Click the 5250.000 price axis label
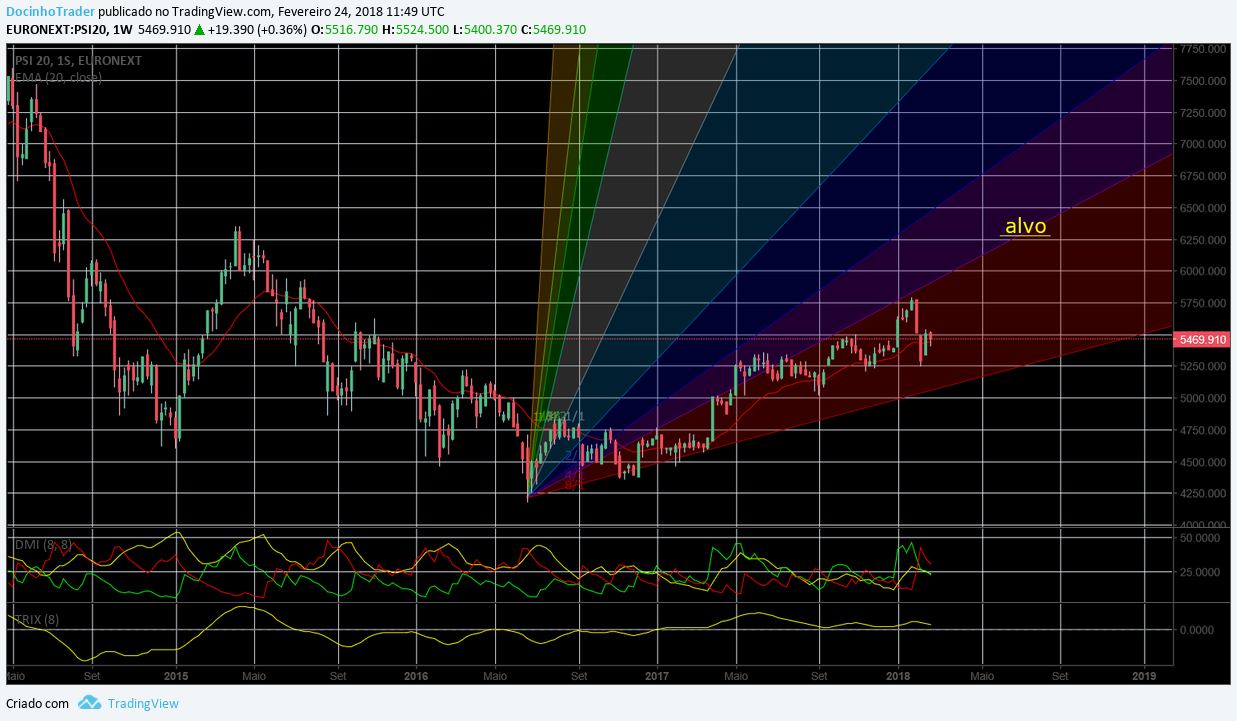The height and width of the screenshot is (721, 1237). tap(1203, 366)
